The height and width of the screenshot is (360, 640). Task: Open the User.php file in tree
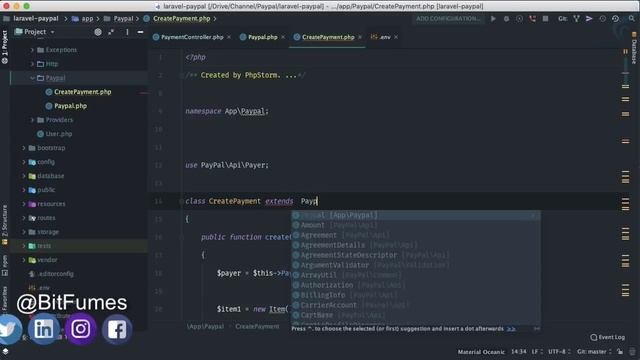pyautogui.click(x=59, y=134)
